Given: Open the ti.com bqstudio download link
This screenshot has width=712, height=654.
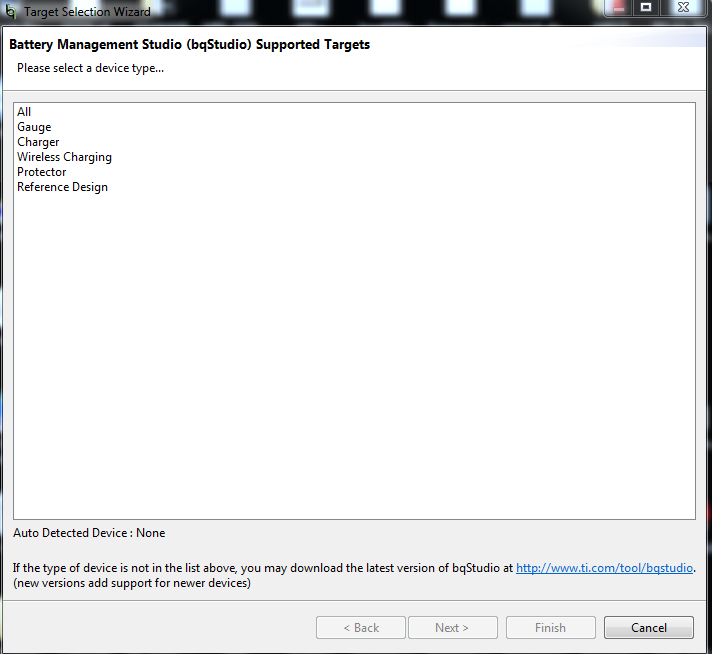Looking at the screenshot, I should point(604,568).
